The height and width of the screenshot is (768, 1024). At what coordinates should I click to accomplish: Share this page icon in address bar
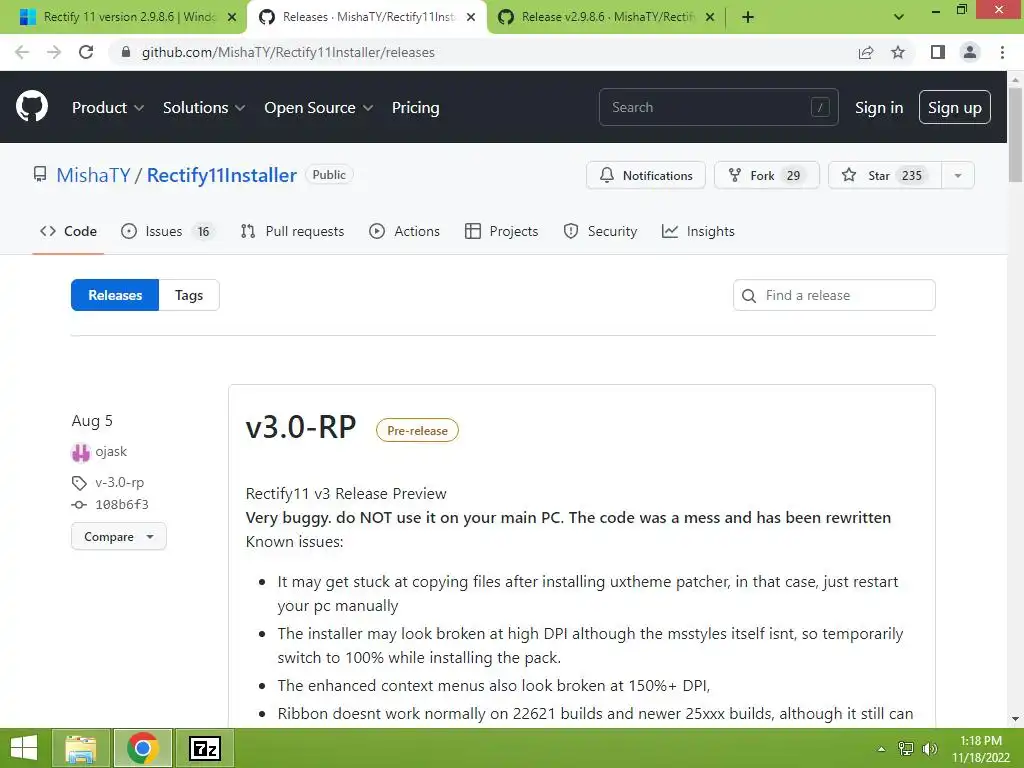[x=866, y=52]
